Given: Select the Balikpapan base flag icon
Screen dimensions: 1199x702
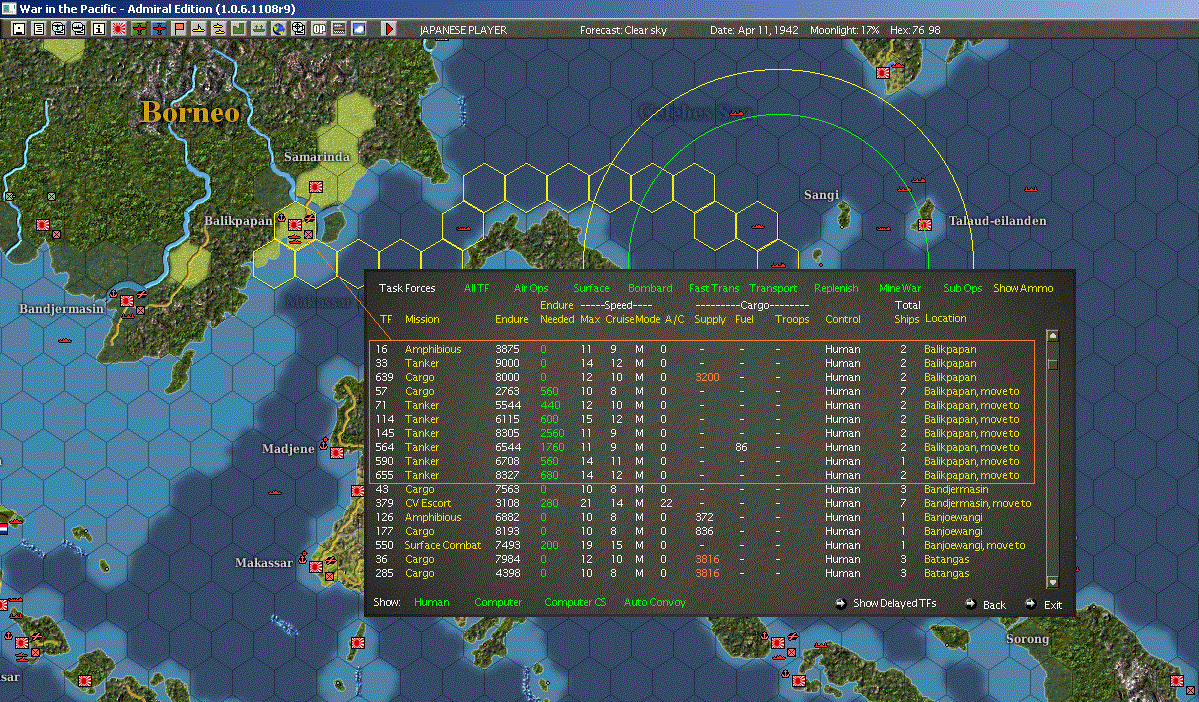Looking at the screenshot, I should coord(294,225).
